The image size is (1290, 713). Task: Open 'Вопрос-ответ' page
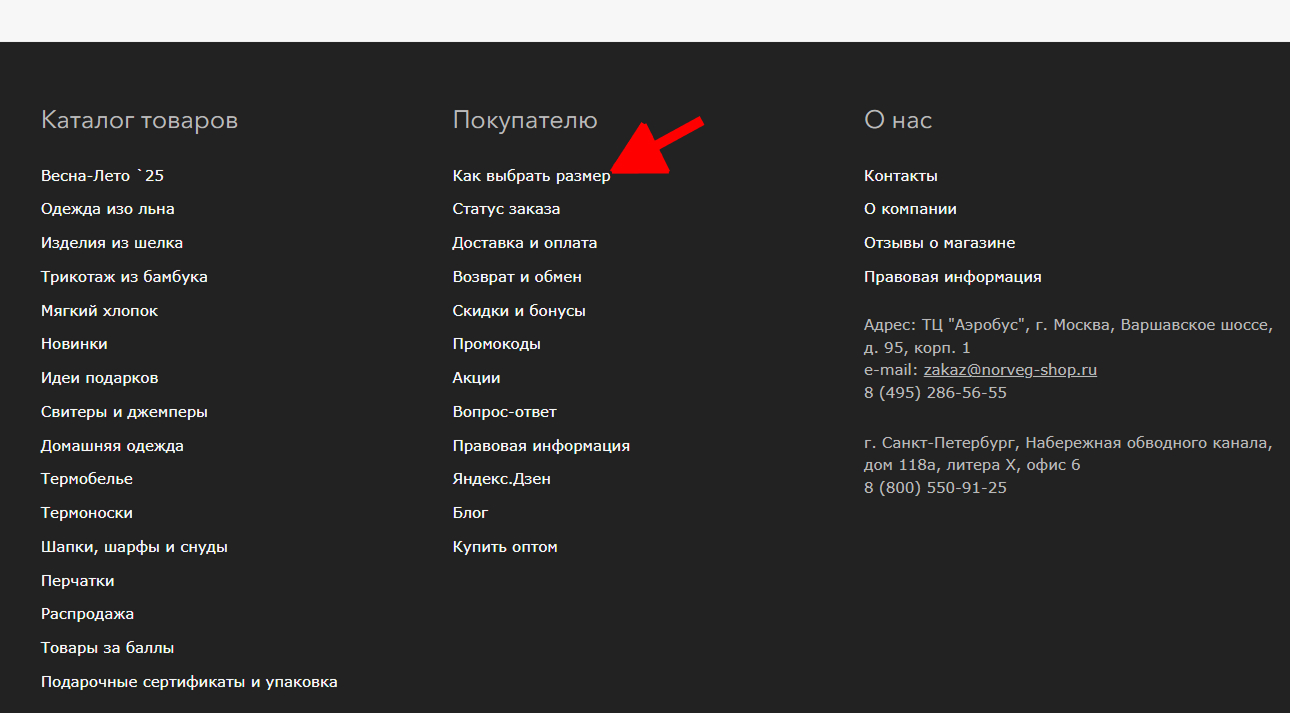point(504,412)
